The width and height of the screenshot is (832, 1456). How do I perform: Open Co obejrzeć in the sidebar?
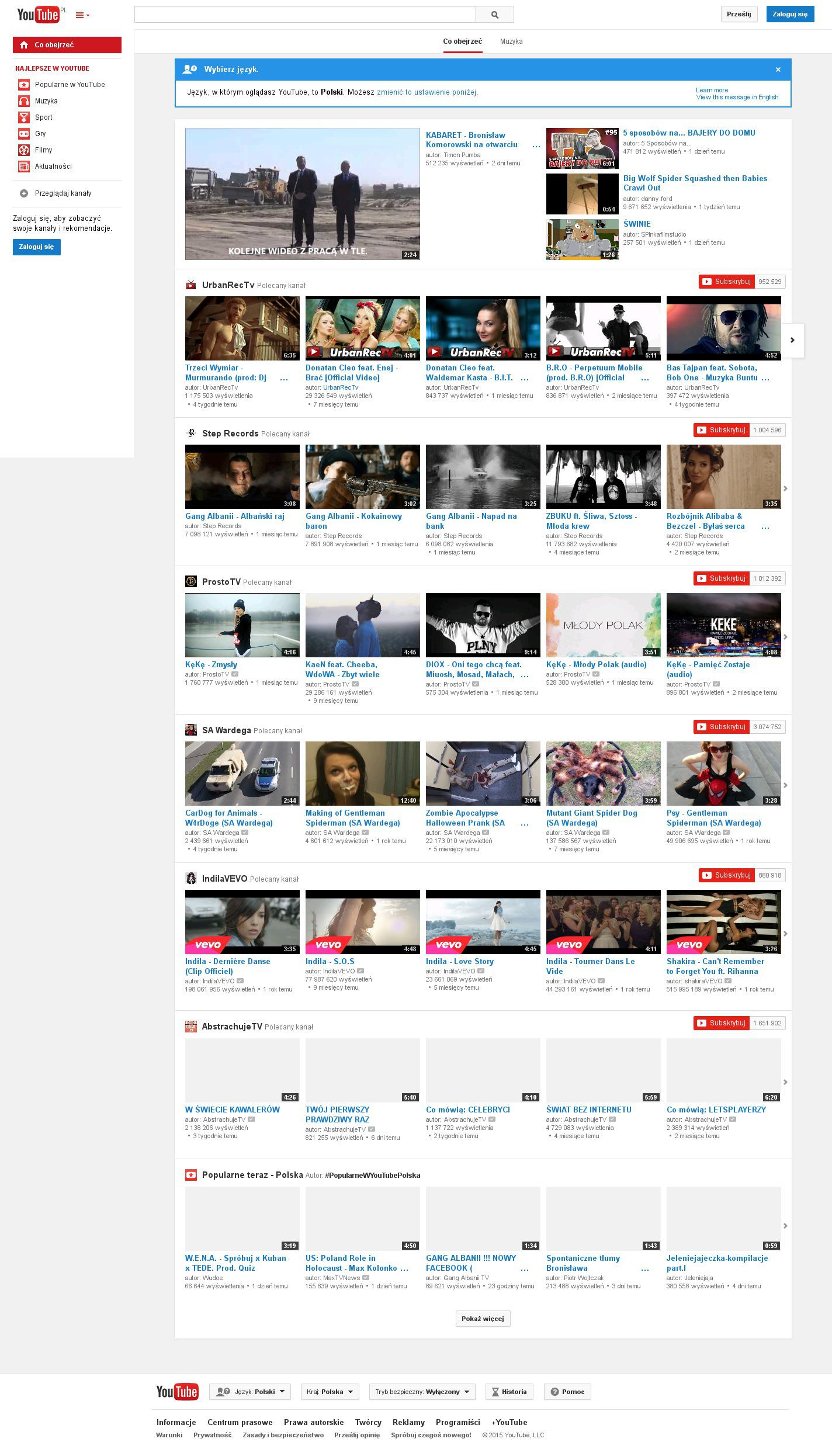click(x=67, y=45)
